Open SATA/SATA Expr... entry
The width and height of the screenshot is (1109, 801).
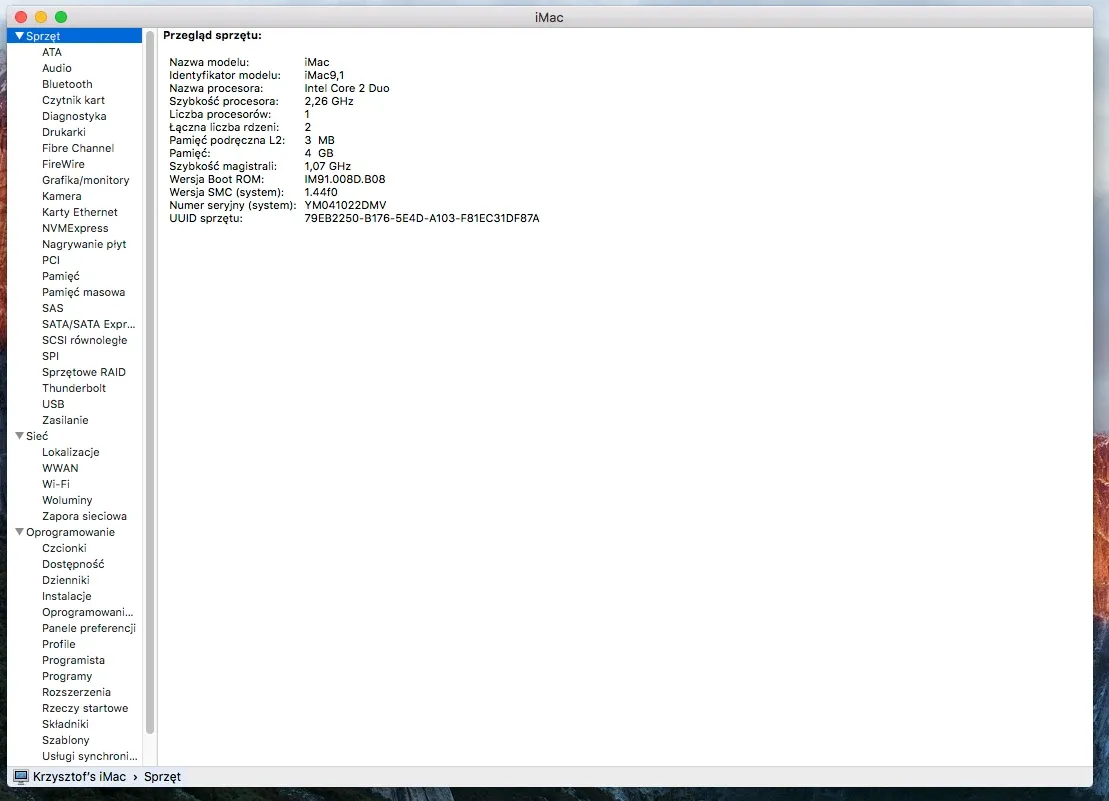(88, 325)
